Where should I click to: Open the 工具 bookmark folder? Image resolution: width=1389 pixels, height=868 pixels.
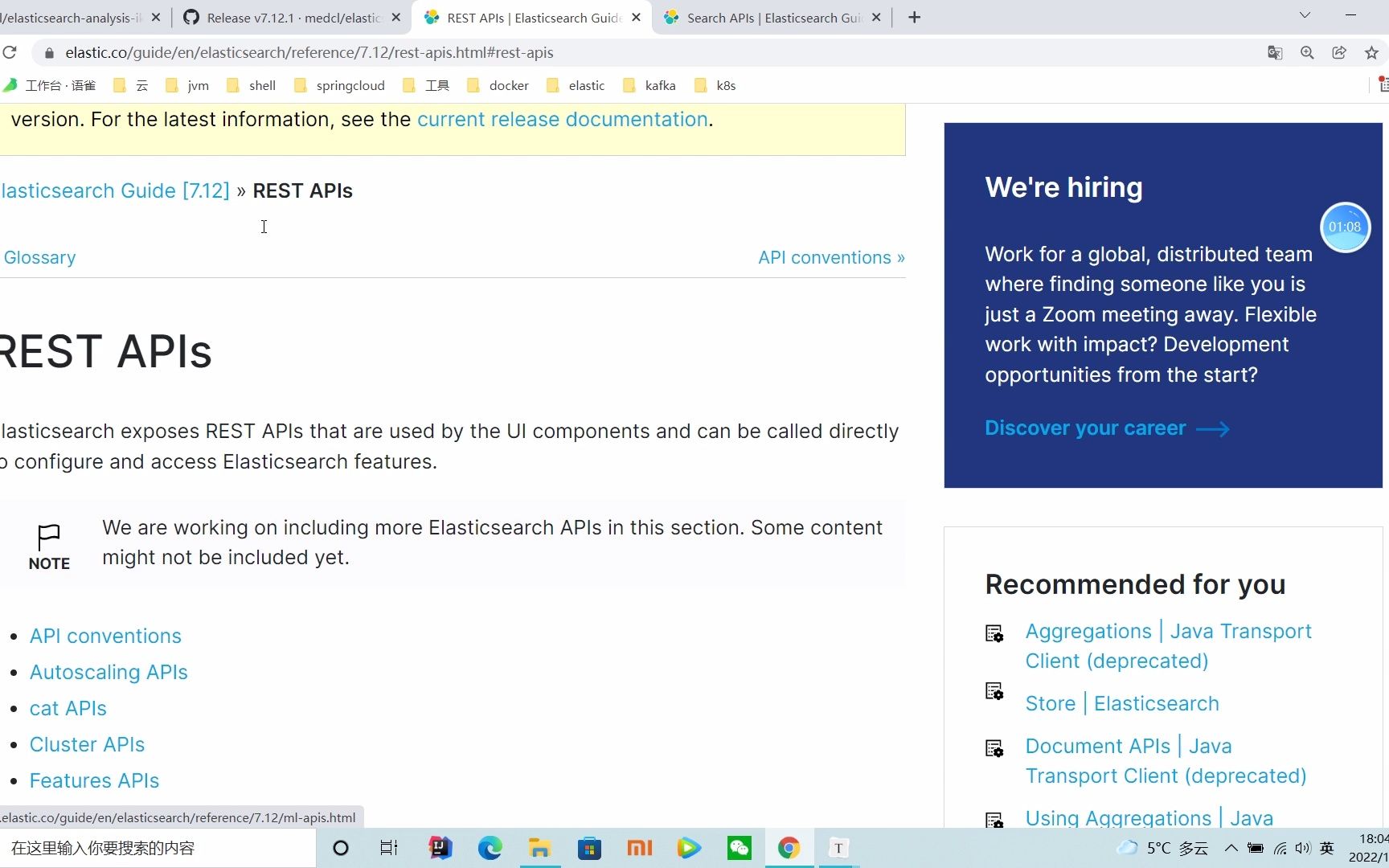[x=426, y=85]
